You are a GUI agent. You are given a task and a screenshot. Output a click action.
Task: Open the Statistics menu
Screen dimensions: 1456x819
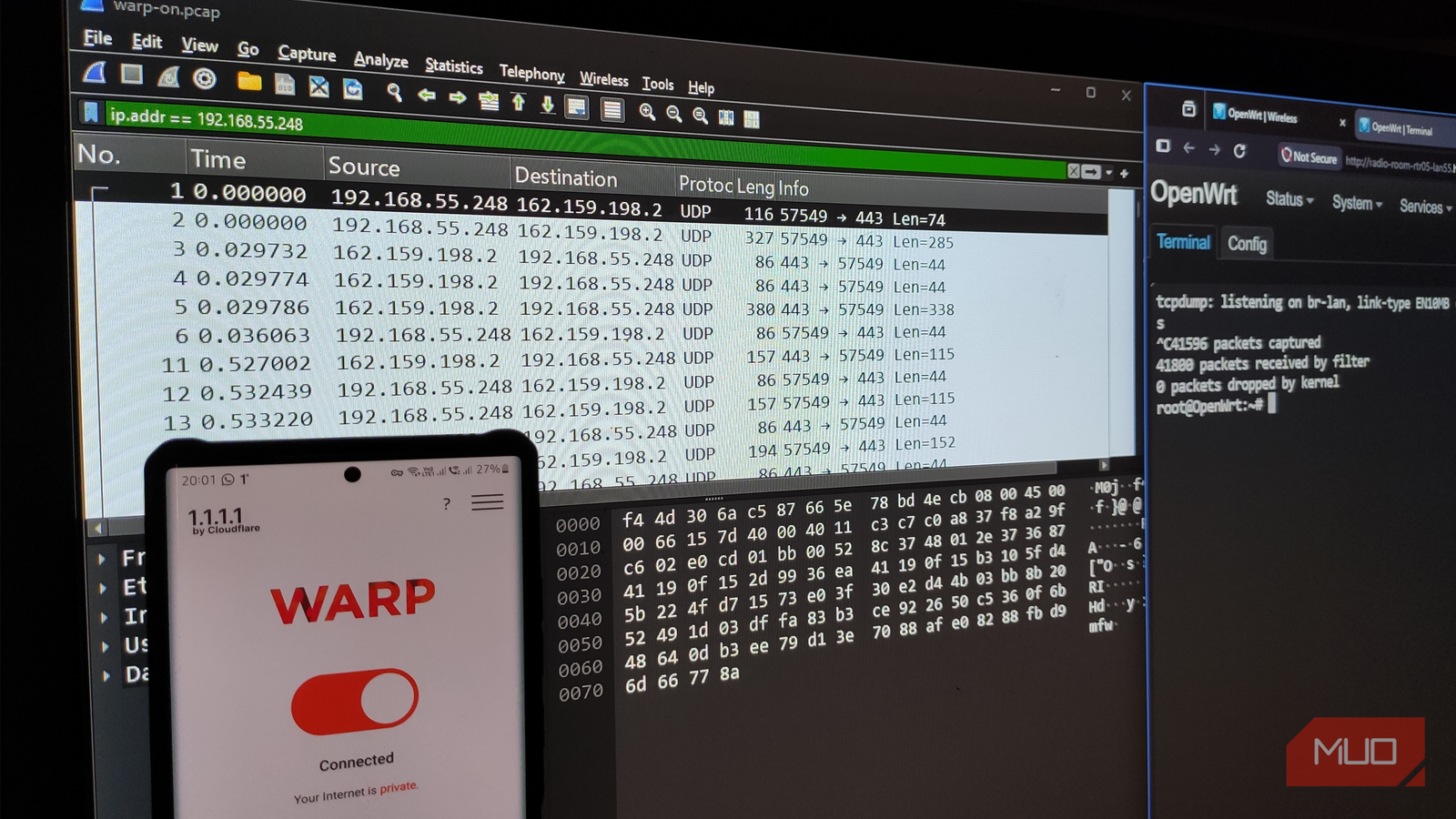(x=454, y=66)
